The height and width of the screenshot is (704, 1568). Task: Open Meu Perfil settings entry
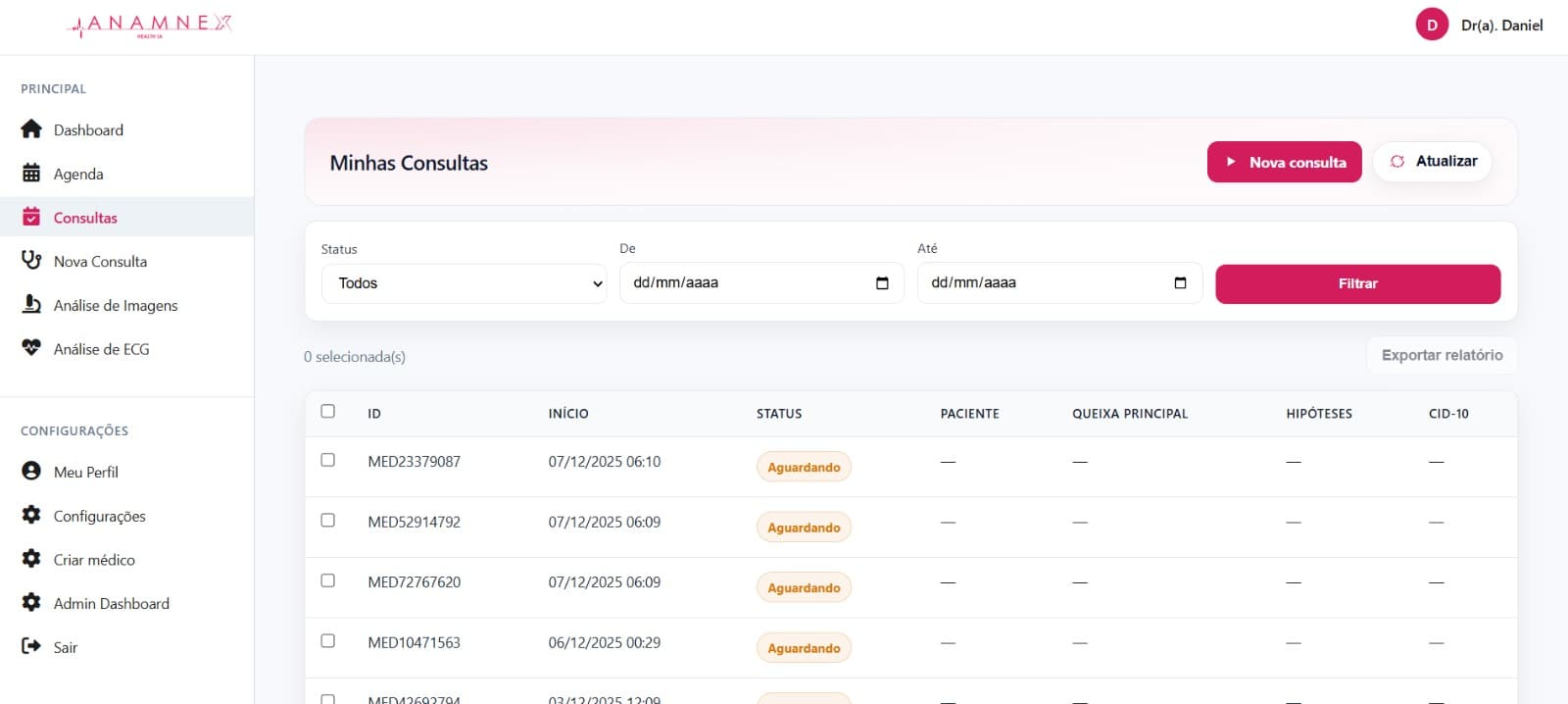pos(127,471)
